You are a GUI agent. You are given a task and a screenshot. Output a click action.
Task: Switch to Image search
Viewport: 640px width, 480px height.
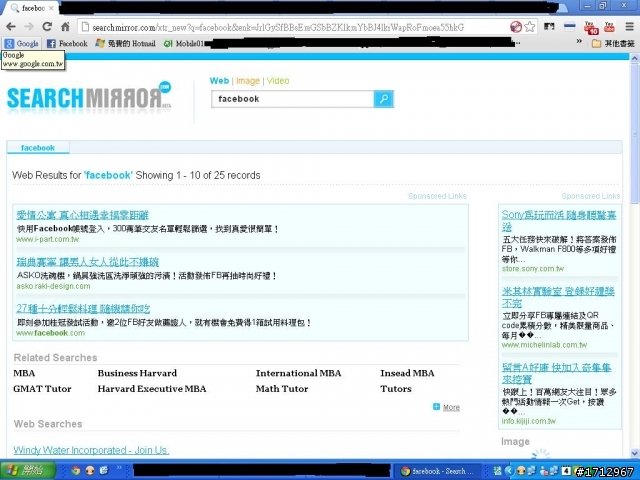248,81
